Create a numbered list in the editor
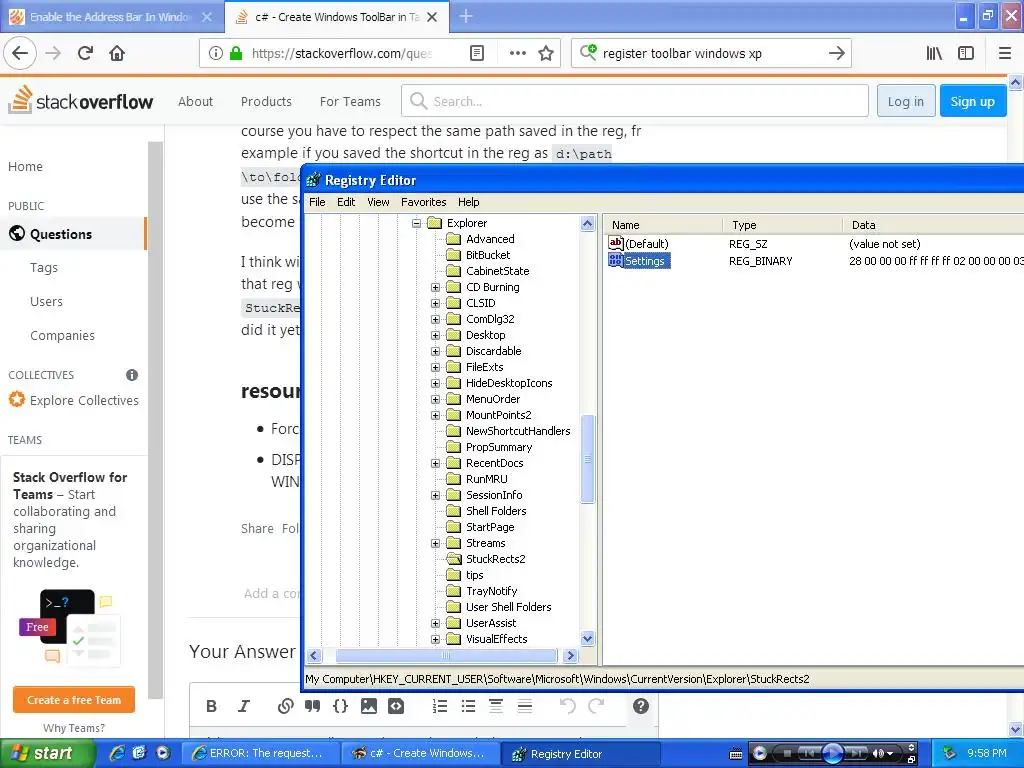 click(x=440, y=706)
